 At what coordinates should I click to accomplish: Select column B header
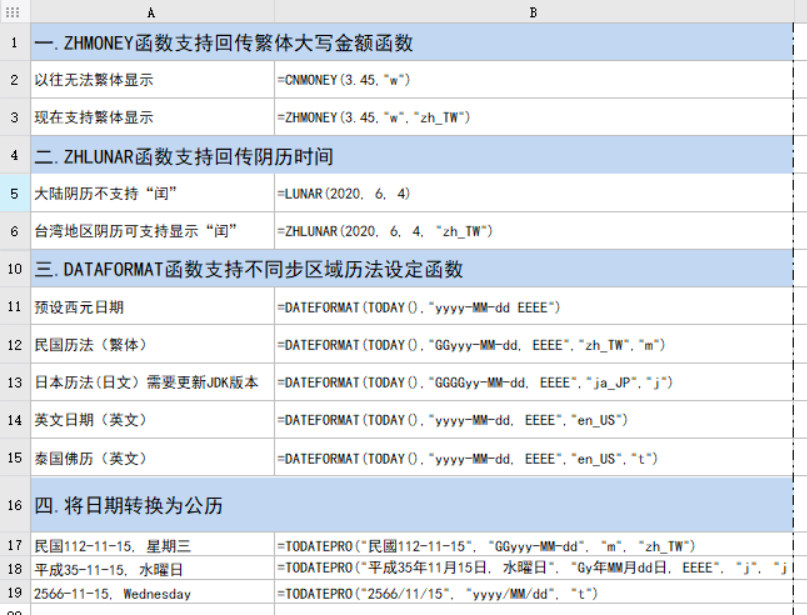coord(533,14)
